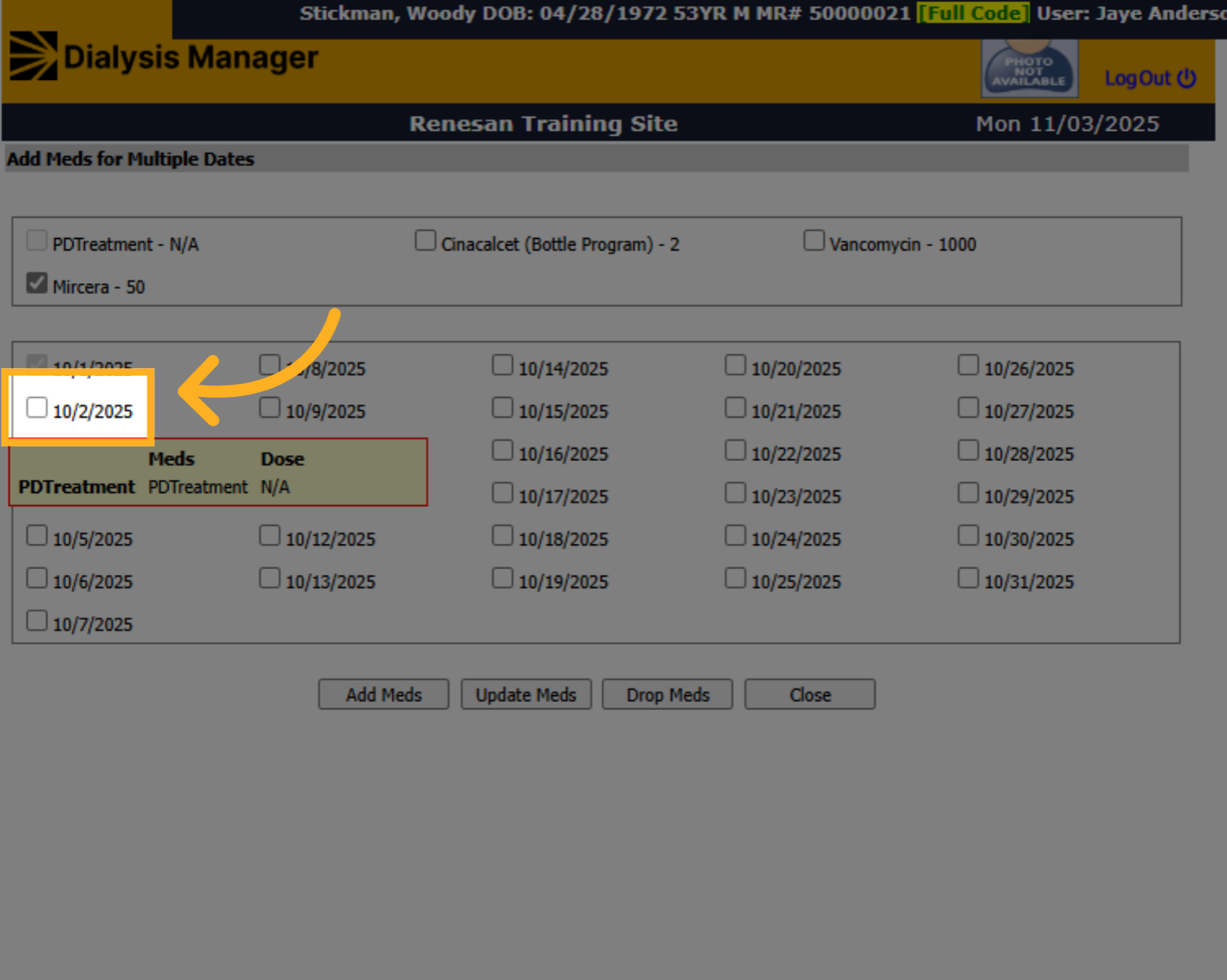Check the 10/25/2025 date checkbox

pos(735,578)
